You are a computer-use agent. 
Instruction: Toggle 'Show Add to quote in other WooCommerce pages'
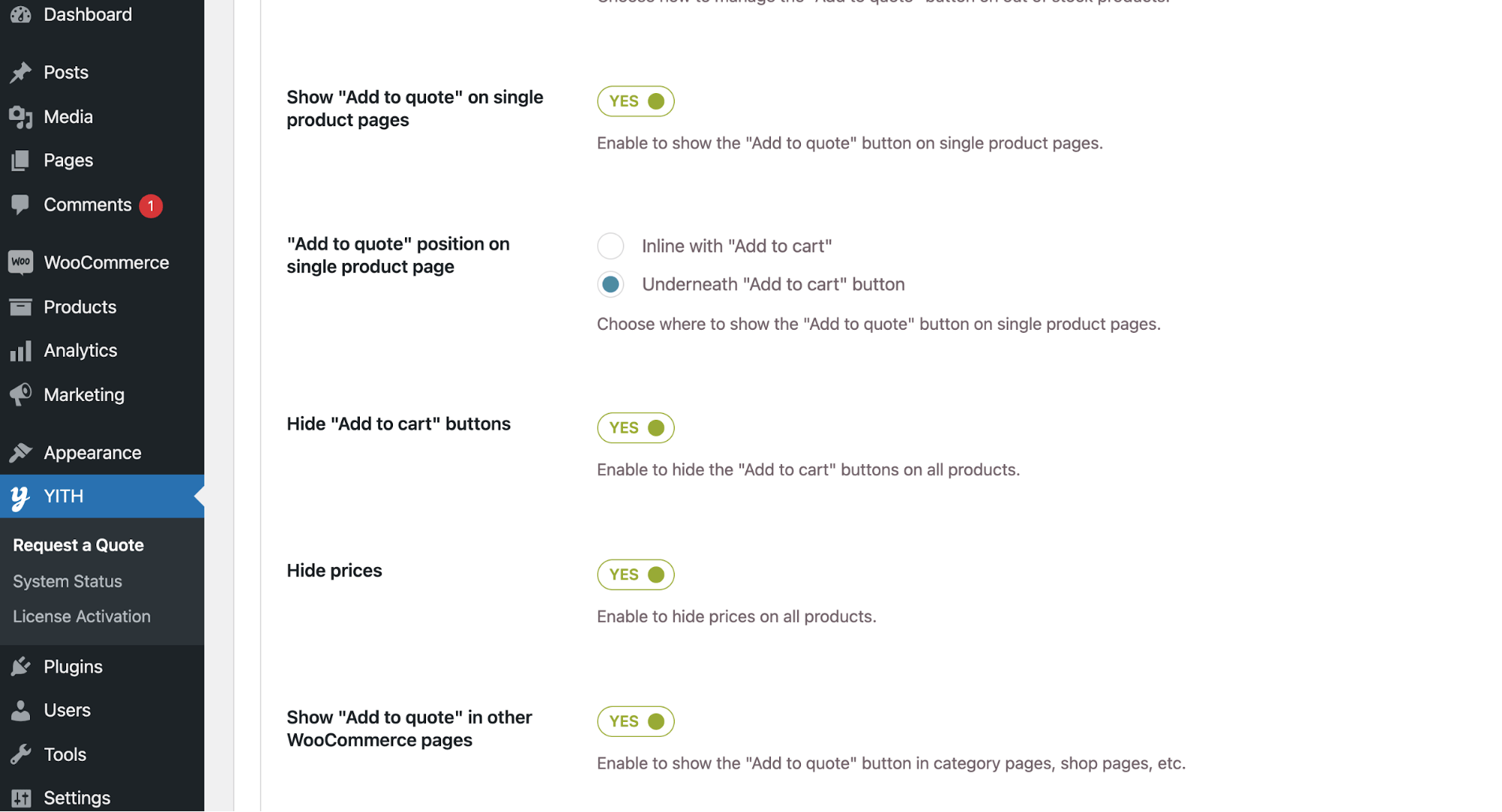[635, 721]
